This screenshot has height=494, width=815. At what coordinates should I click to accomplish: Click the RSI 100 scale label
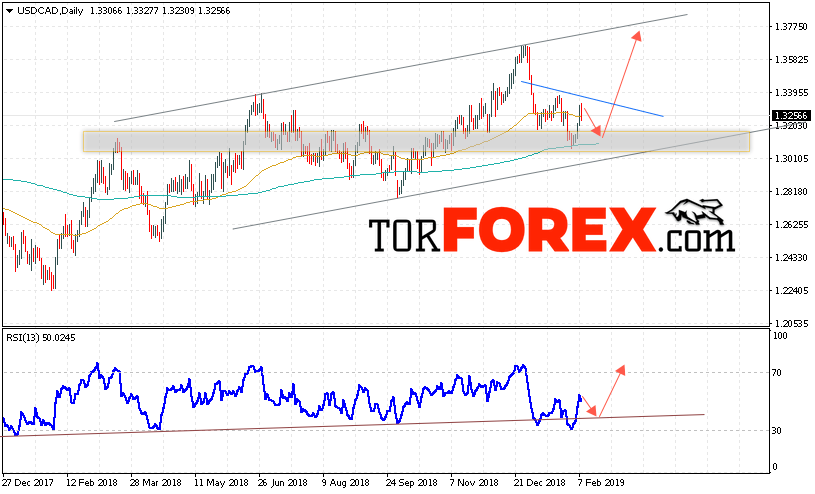click(780, 336)
